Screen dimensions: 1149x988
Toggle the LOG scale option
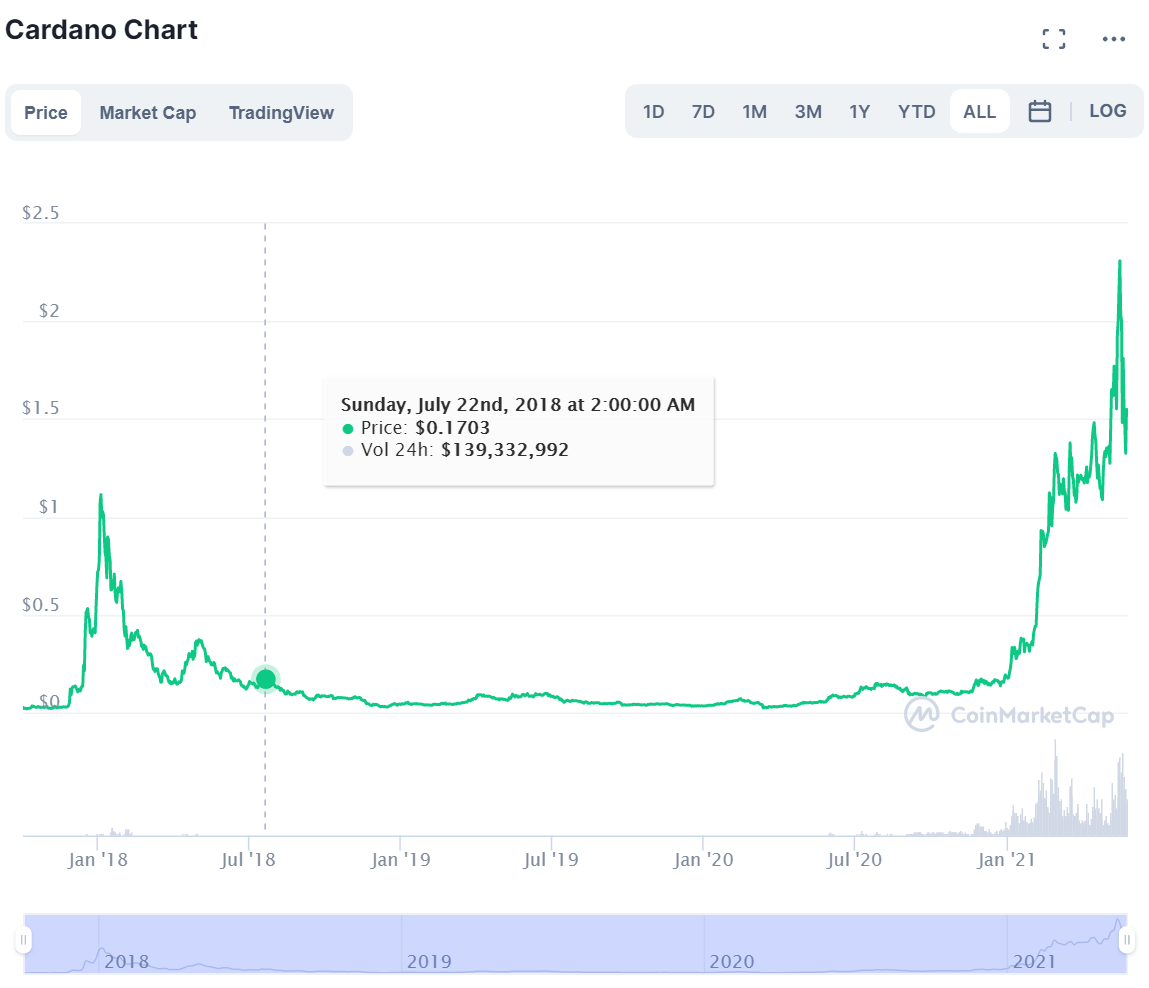(x=1107, y=111)
